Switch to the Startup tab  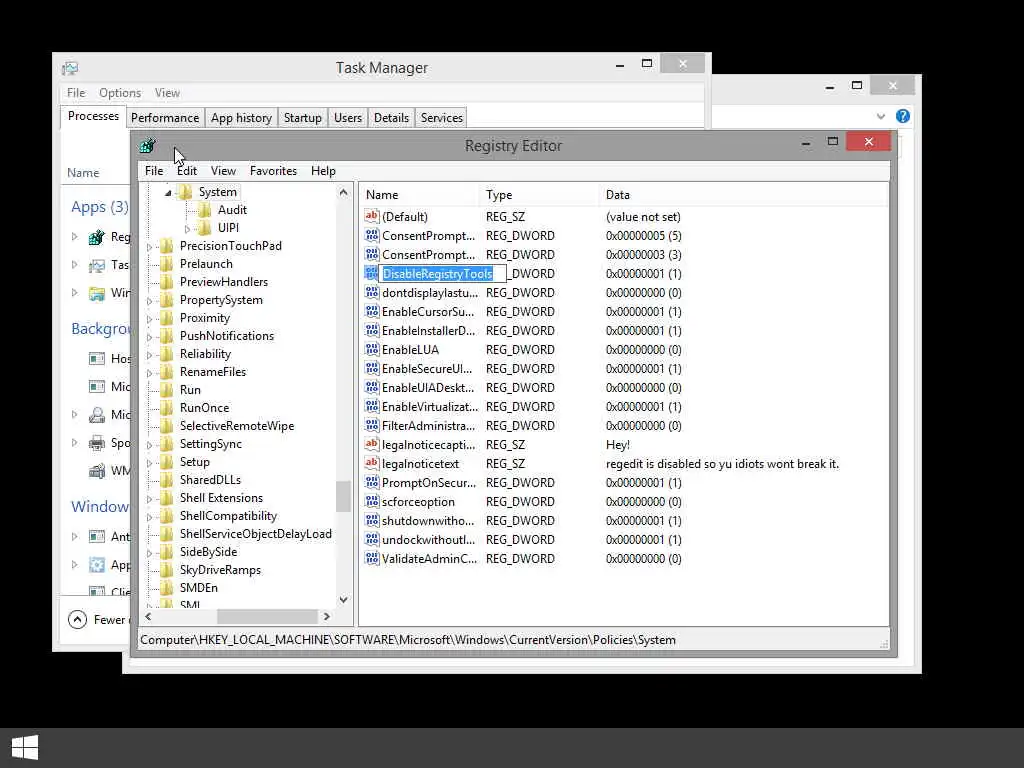pos(302,118)
